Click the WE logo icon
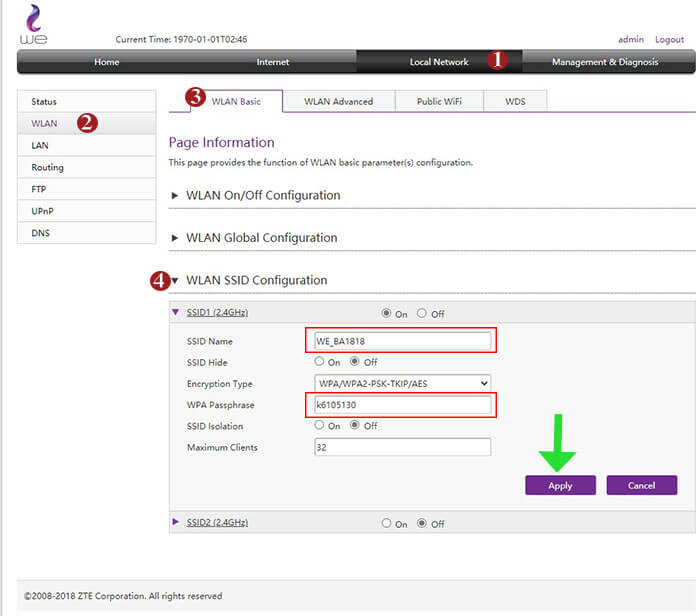 (33, 24)
